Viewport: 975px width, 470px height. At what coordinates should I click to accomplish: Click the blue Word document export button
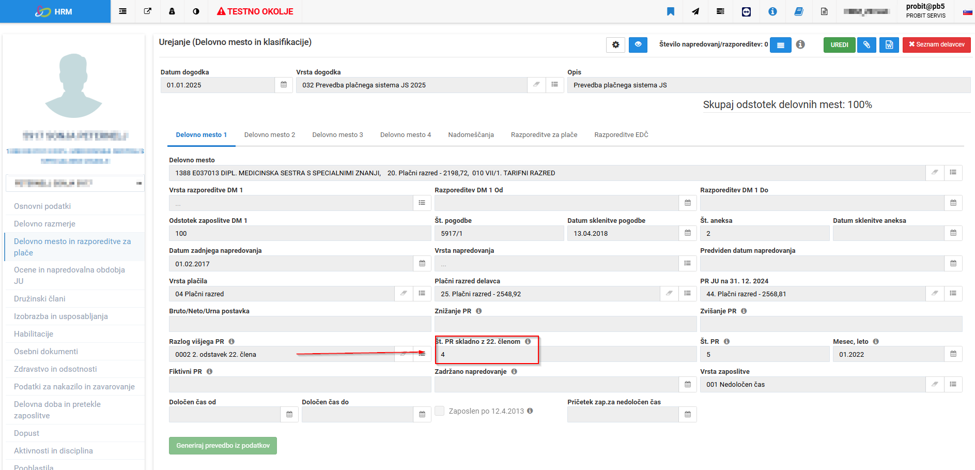click(x=889, y=45)
